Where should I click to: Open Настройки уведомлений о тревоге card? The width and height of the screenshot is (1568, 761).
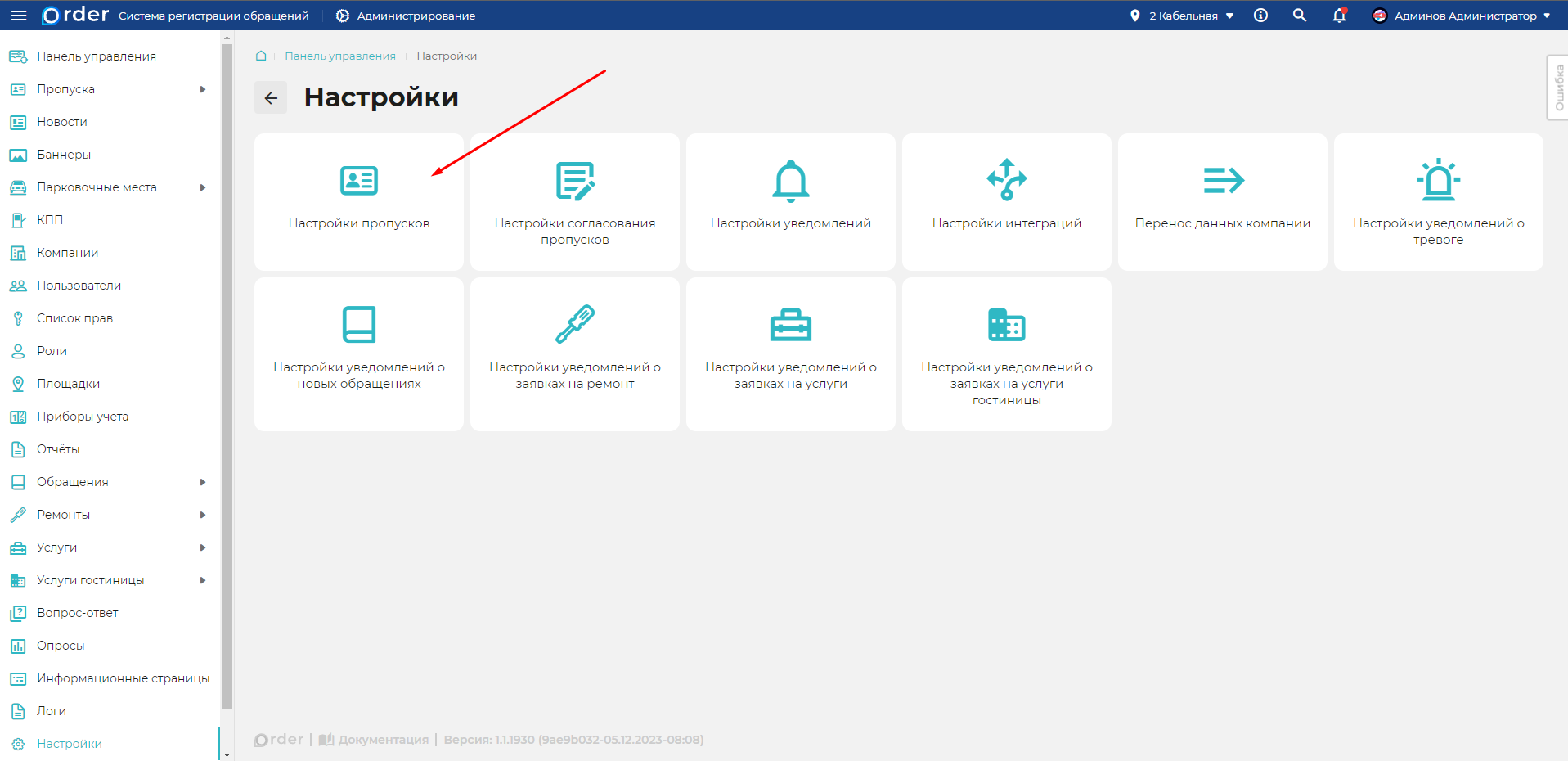click(1438, 202)
